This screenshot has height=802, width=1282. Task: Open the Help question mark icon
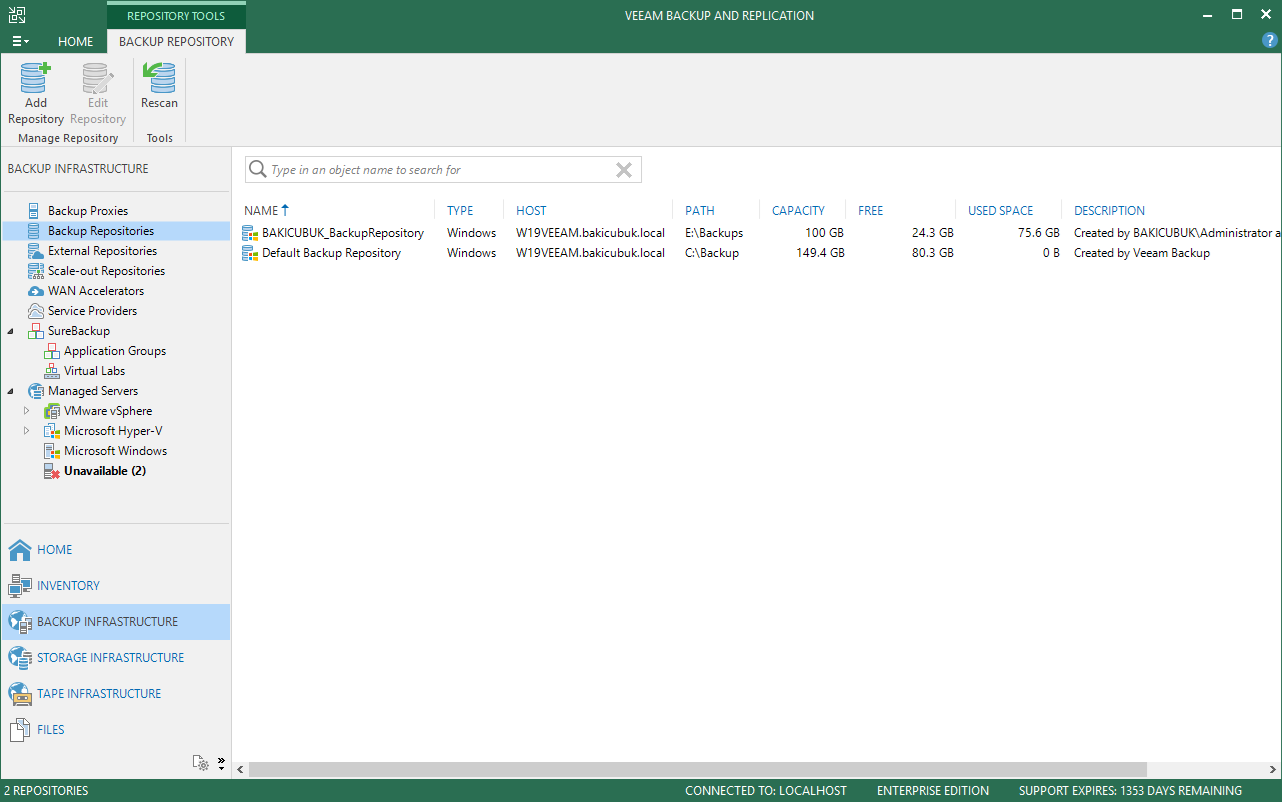(1270, 41)
